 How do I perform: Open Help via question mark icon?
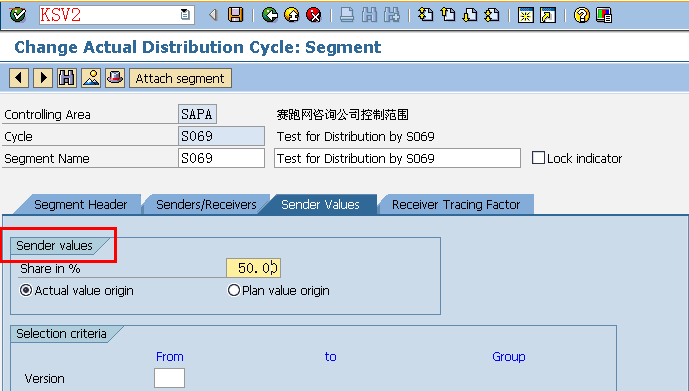[582, 15]
